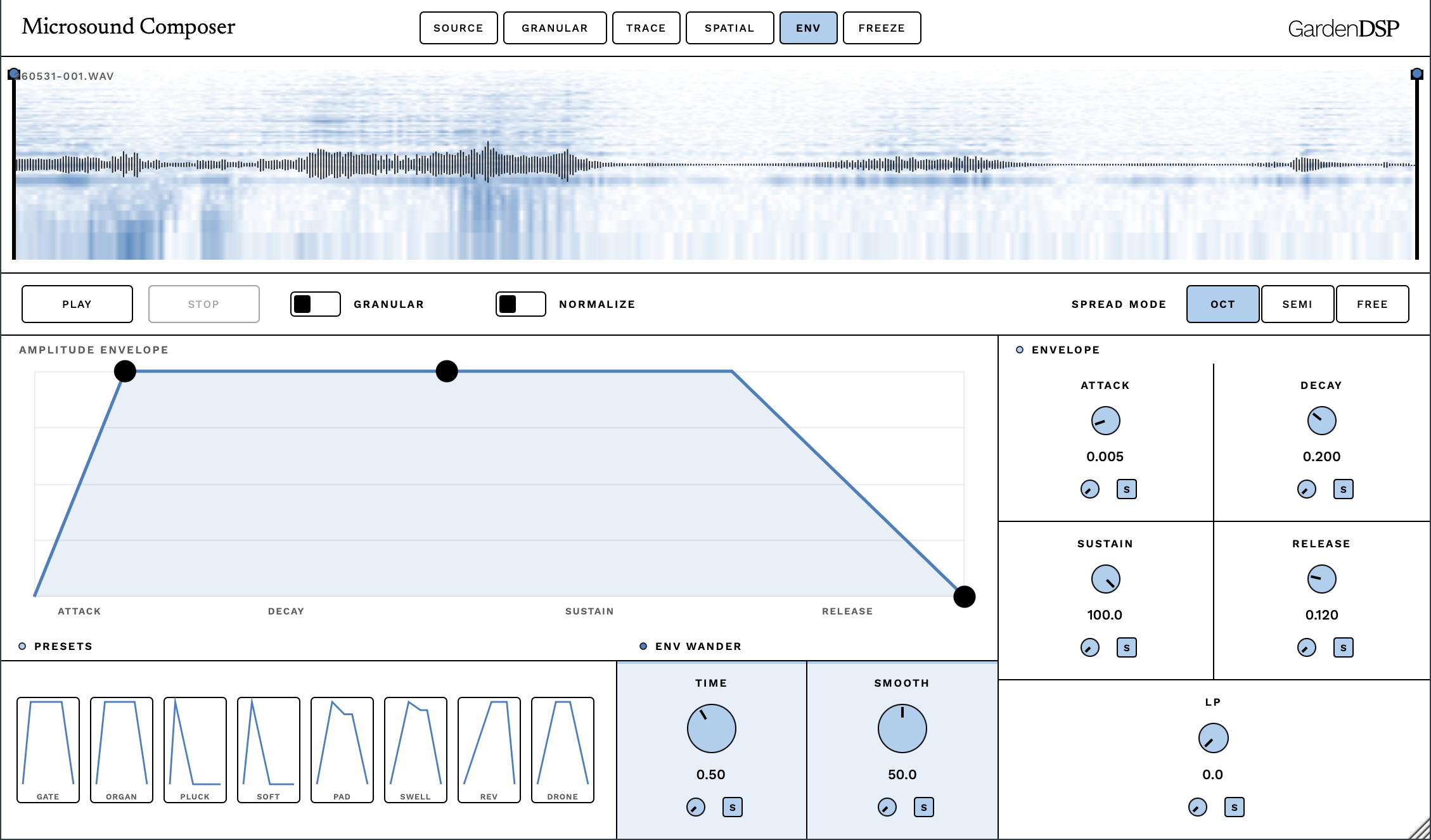
Task: Click the SUSTAIN value 100.0
Action: click(1105, 615)
